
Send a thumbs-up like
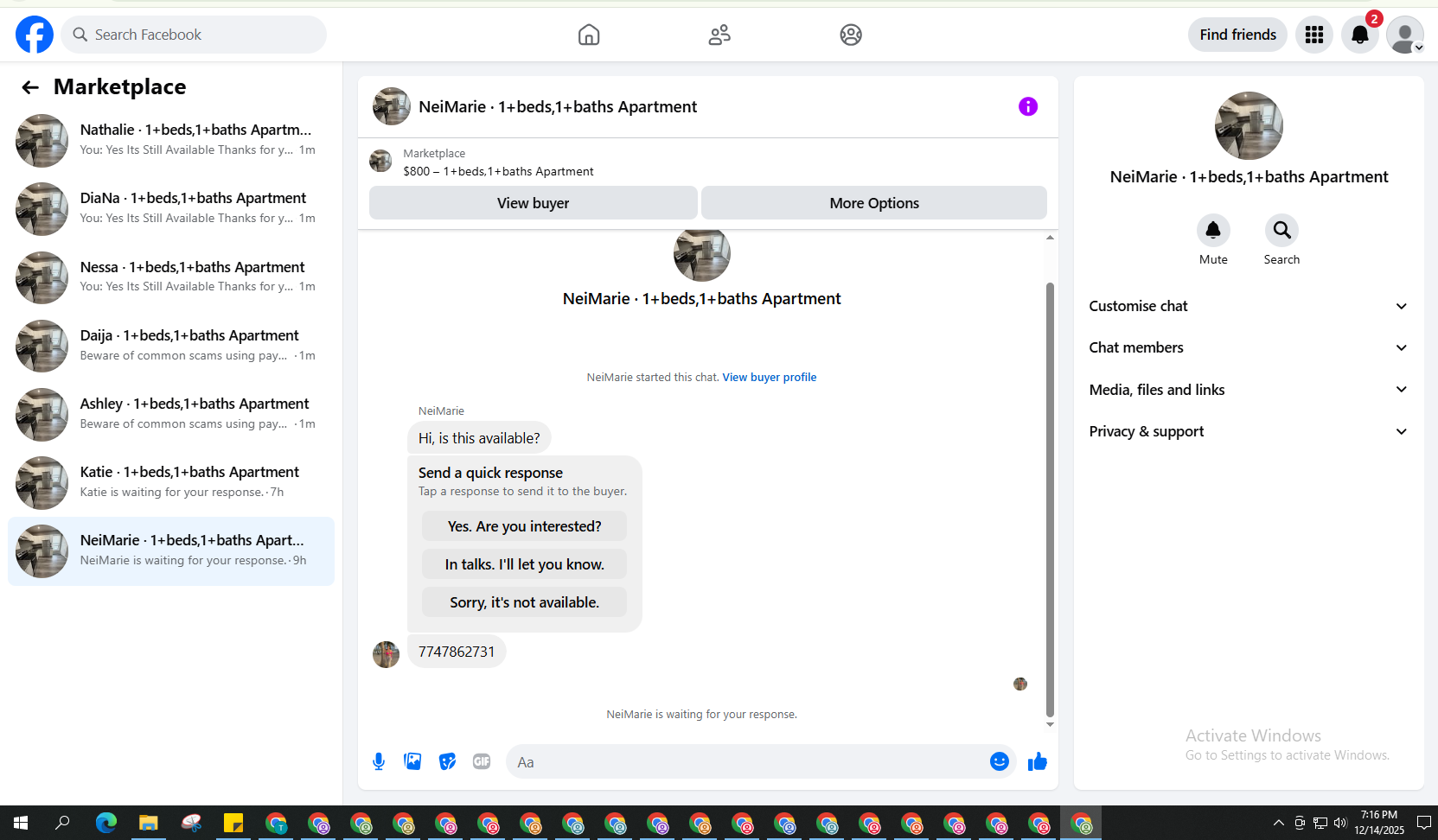click(x=1038, y=761)
